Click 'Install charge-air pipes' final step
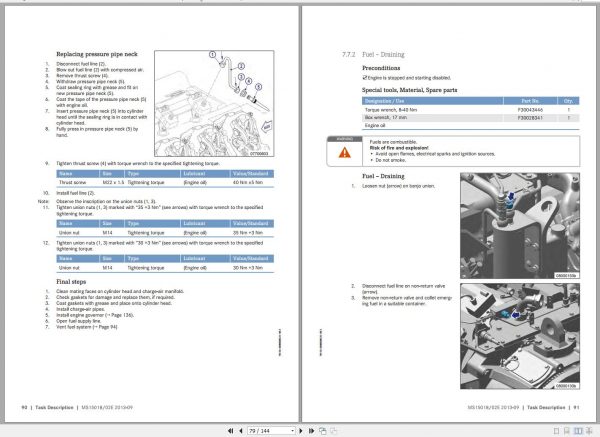 point(80,309)
